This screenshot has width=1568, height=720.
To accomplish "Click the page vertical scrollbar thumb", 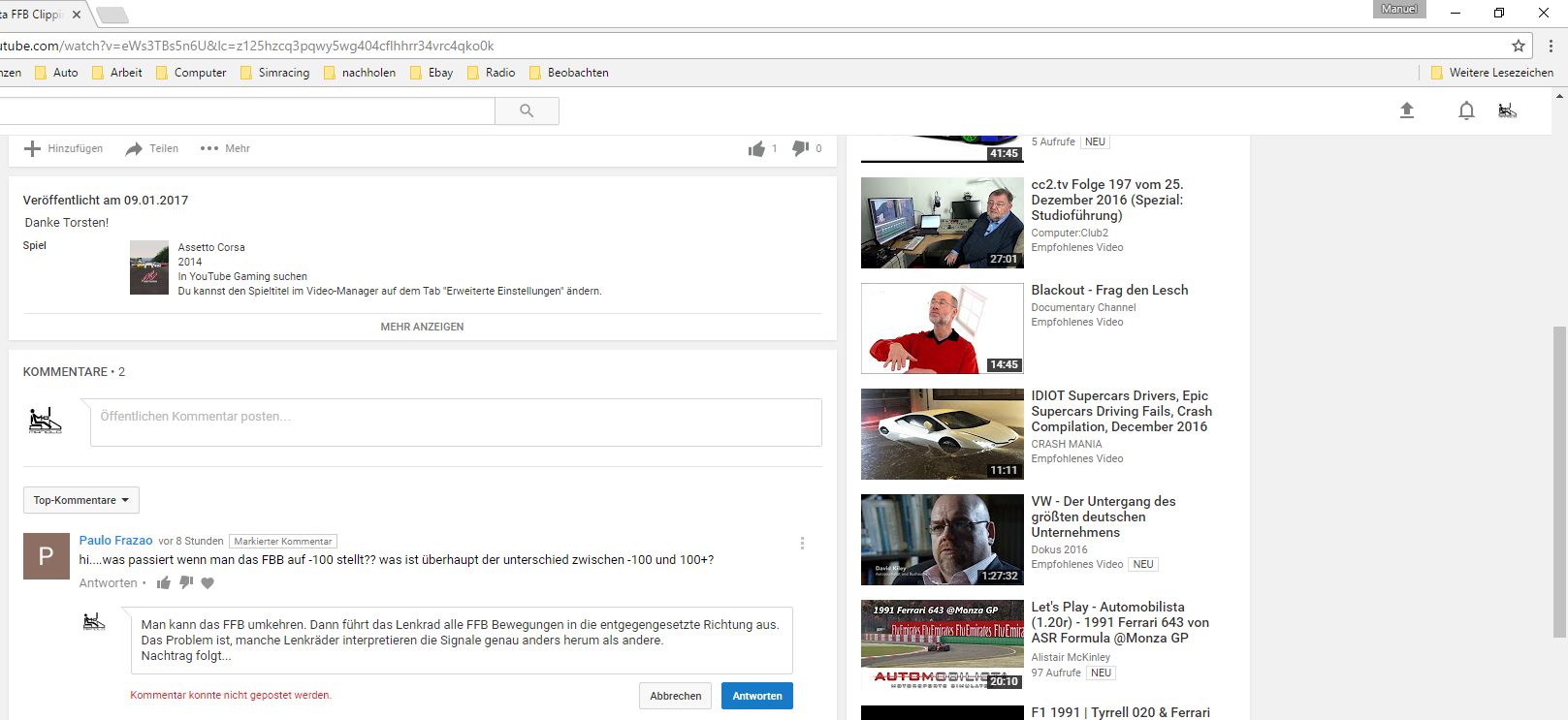I will (x=1559, y=482).
